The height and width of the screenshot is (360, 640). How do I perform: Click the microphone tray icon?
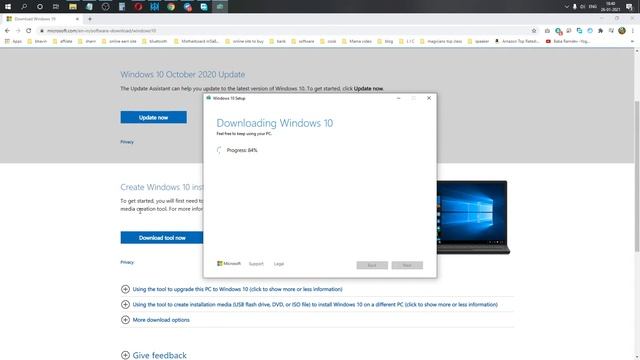click(574, 7)
